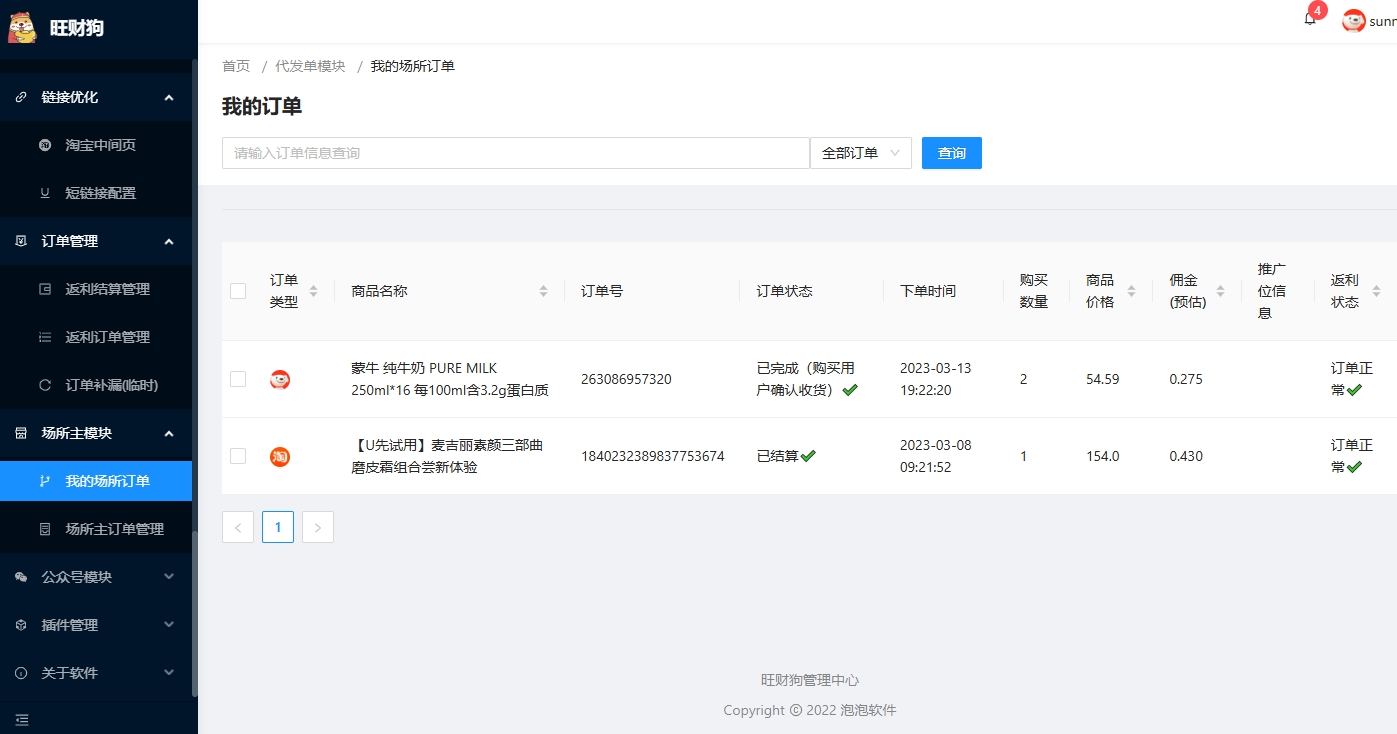Expand the 插件管理 sidebar section
This screenshot has width=1397, height=734.
pyautogui.click(x=96, y=625)
